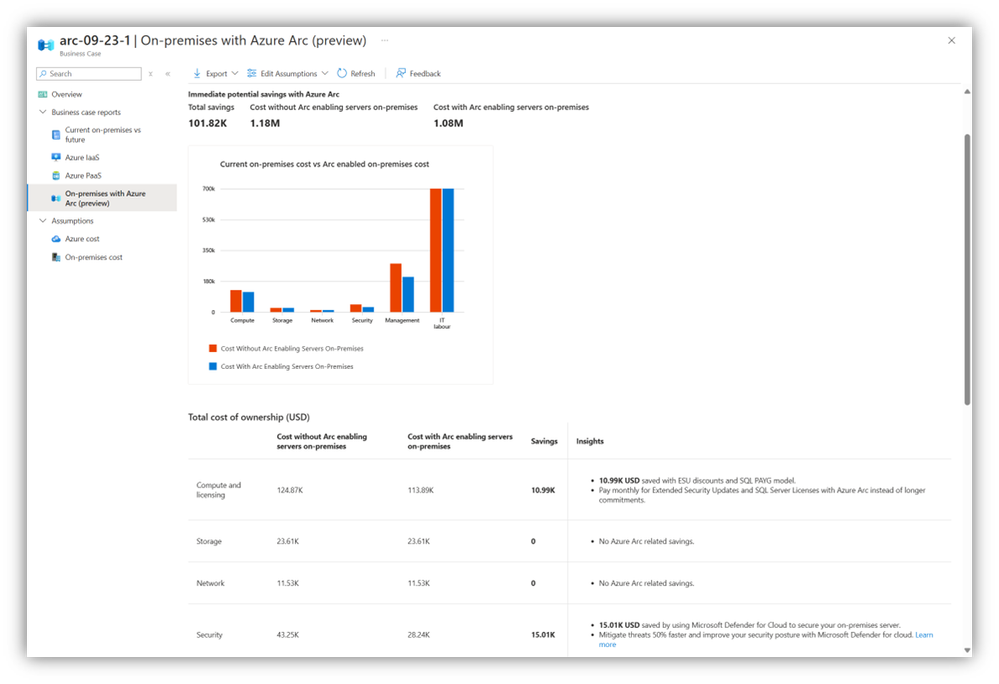The width and height of the screenshot is (999, 684).
Task: Collapse the Business case reports section
Action: tap(43, 112)
